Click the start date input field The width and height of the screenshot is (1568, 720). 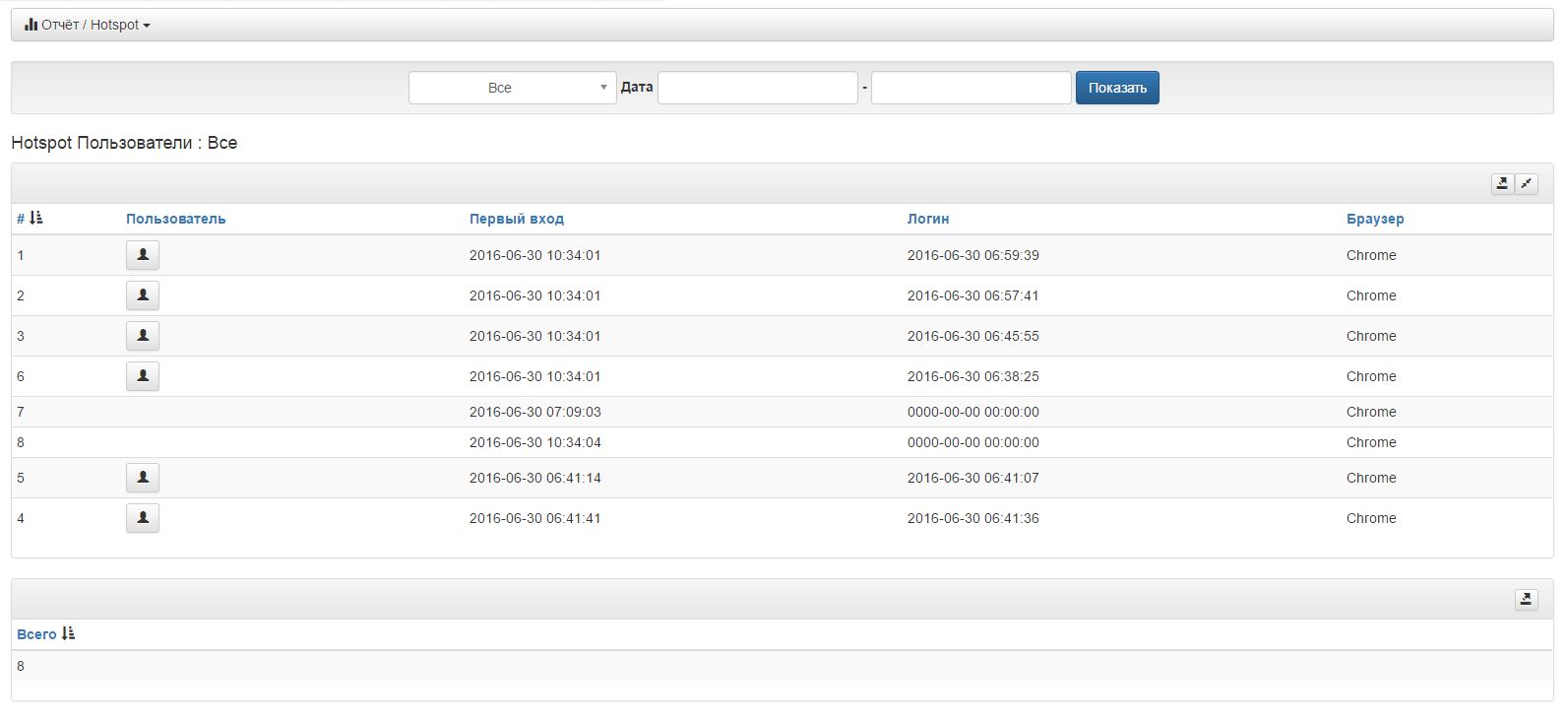757,88
